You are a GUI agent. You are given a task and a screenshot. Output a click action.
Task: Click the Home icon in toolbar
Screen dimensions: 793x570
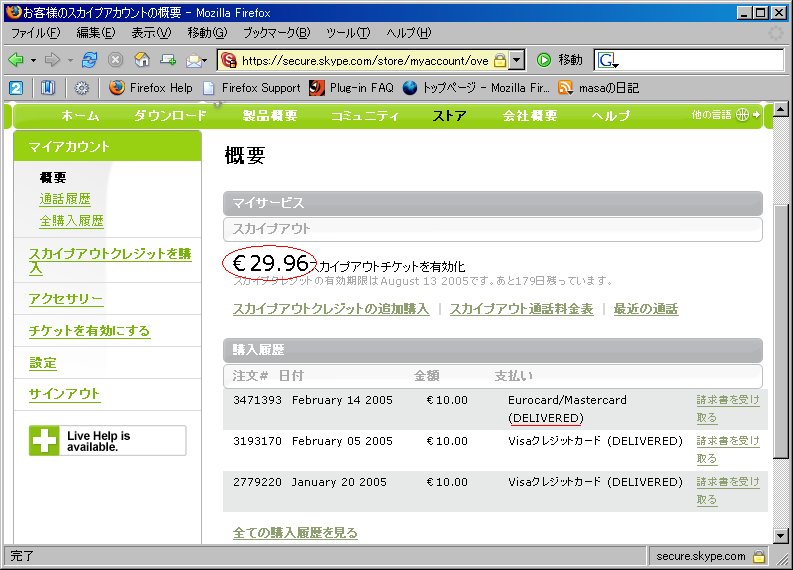pos(142,60)
